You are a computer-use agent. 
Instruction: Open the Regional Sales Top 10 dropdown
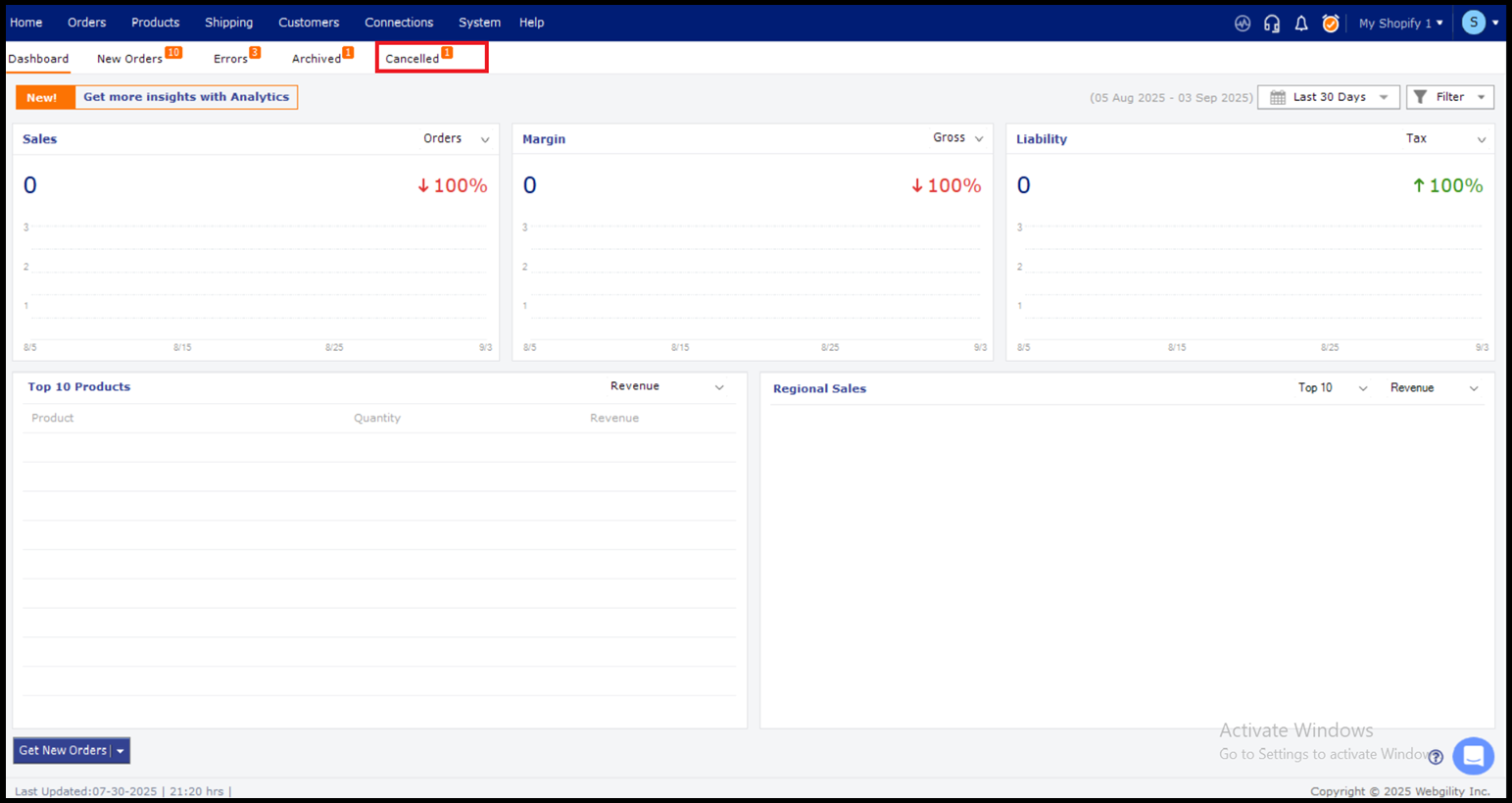pyautogui.click(x=1332, y=388)
